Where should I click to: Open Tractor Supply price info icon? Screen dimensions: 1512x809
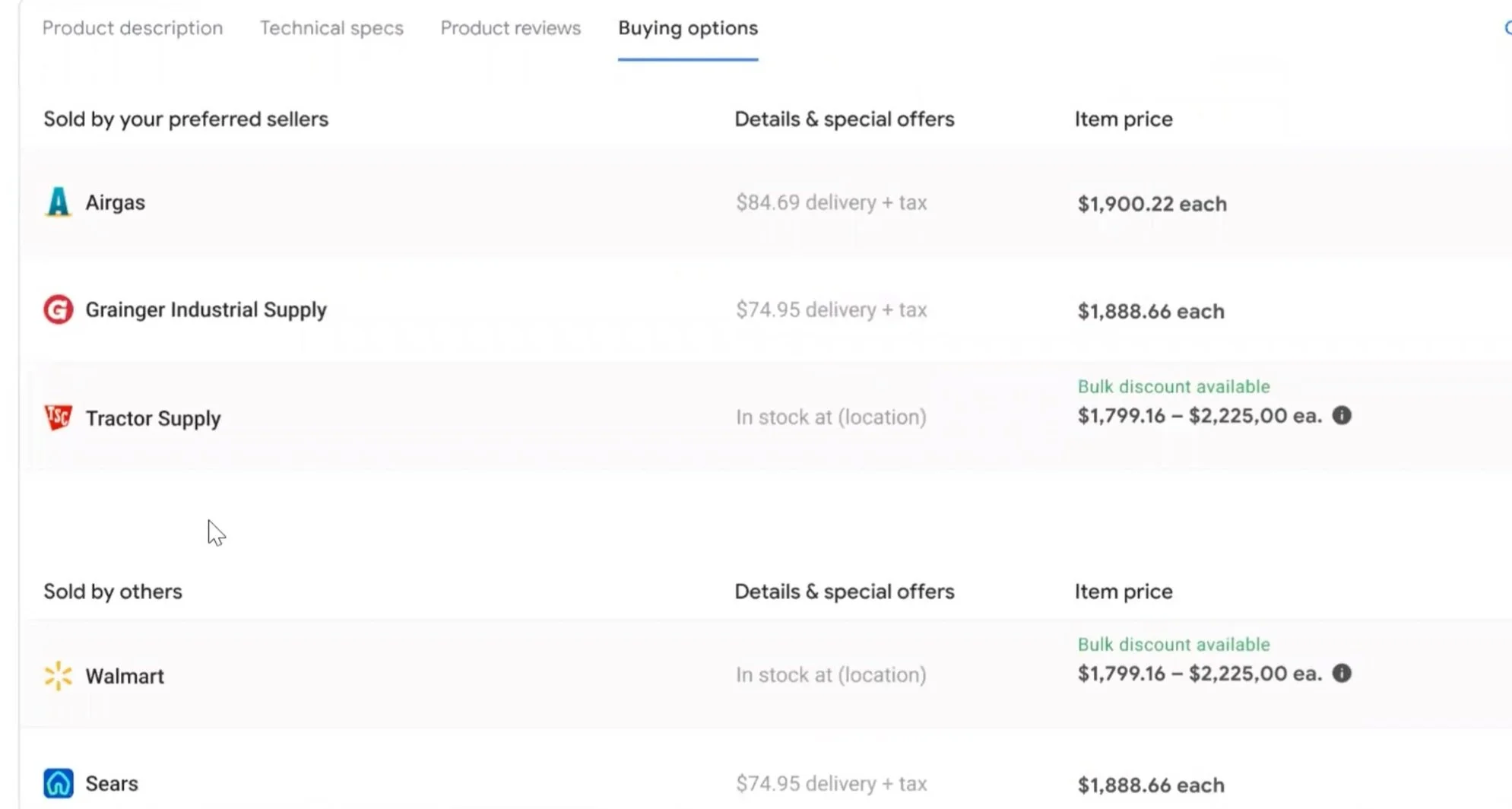[x=1342, y=415]
